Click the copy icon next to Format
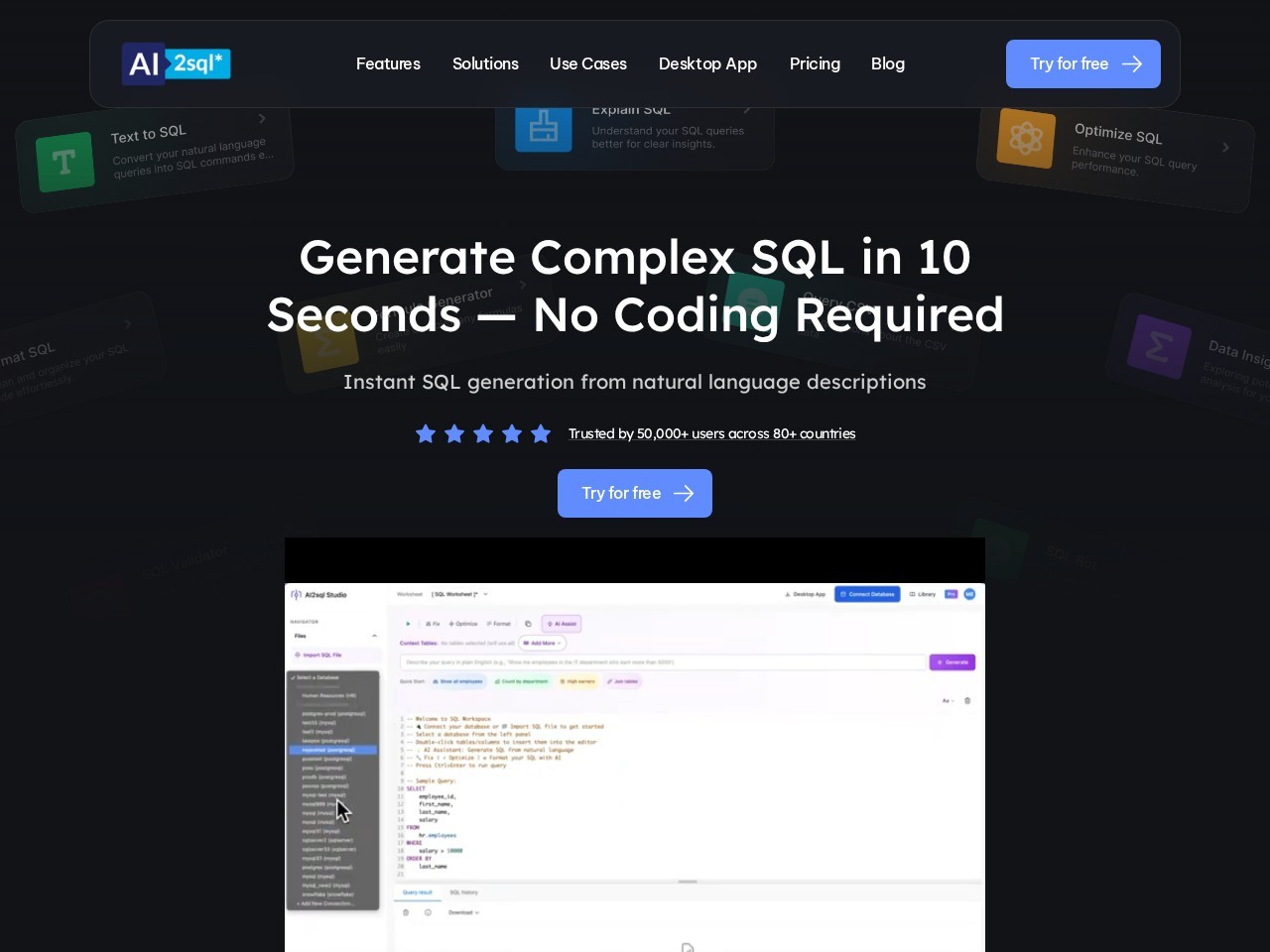 528,624
